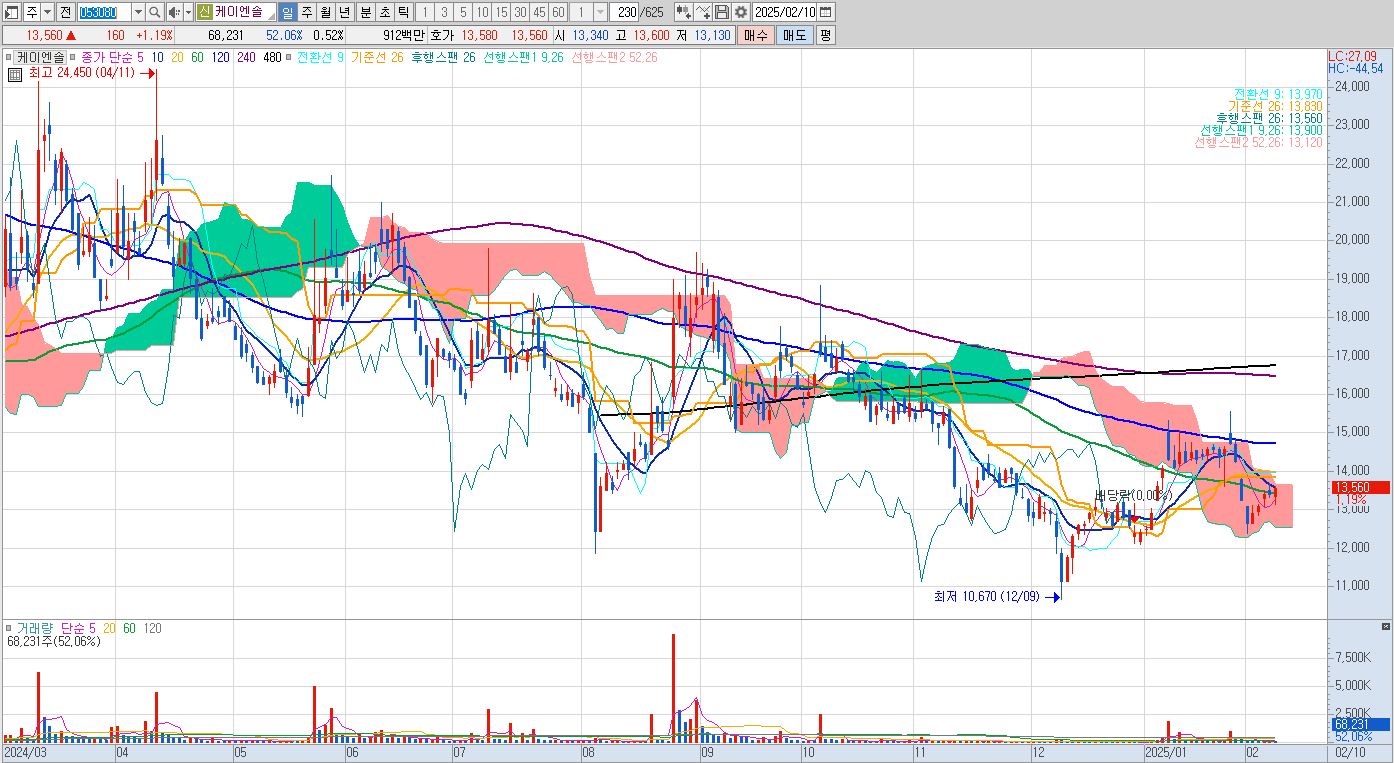Screen dimensions: 1394x763
Task: Click the green 신 badge icon
Action: [x=204, y=12]
